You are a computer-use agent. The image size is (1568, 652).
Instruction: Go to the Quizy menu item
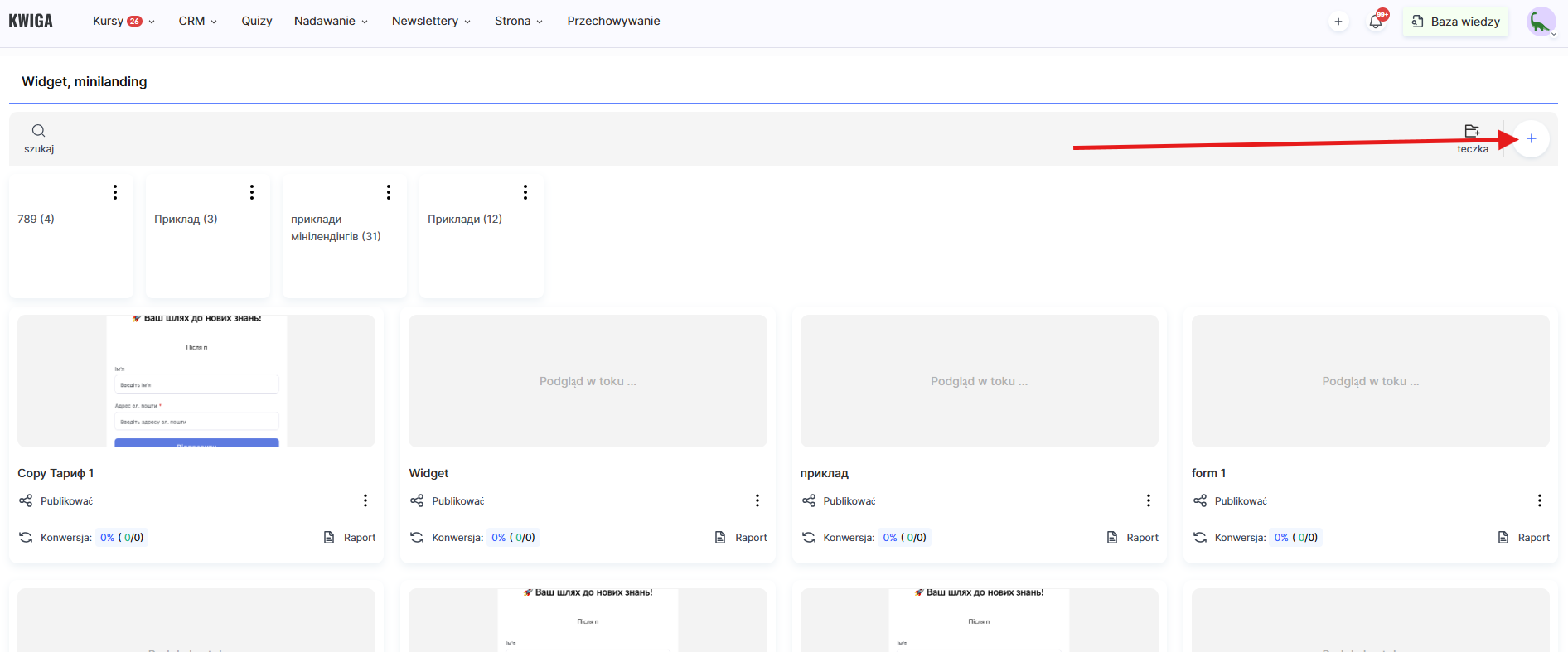pyautogui.click(x=256, y=22)
